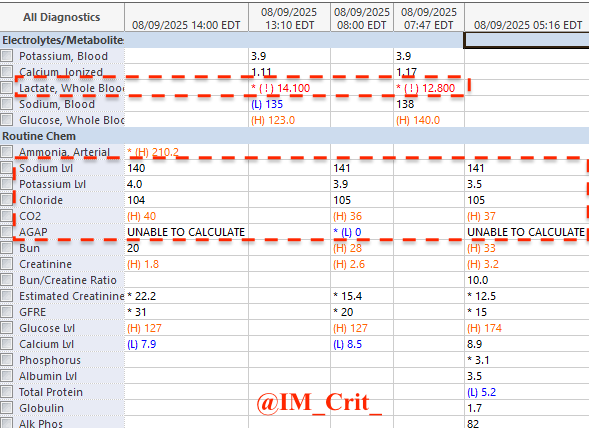Viewport: 589px width, 428px height.
Task: Click the Potassium Lvl value 4.0
Action: pos(134,184)
